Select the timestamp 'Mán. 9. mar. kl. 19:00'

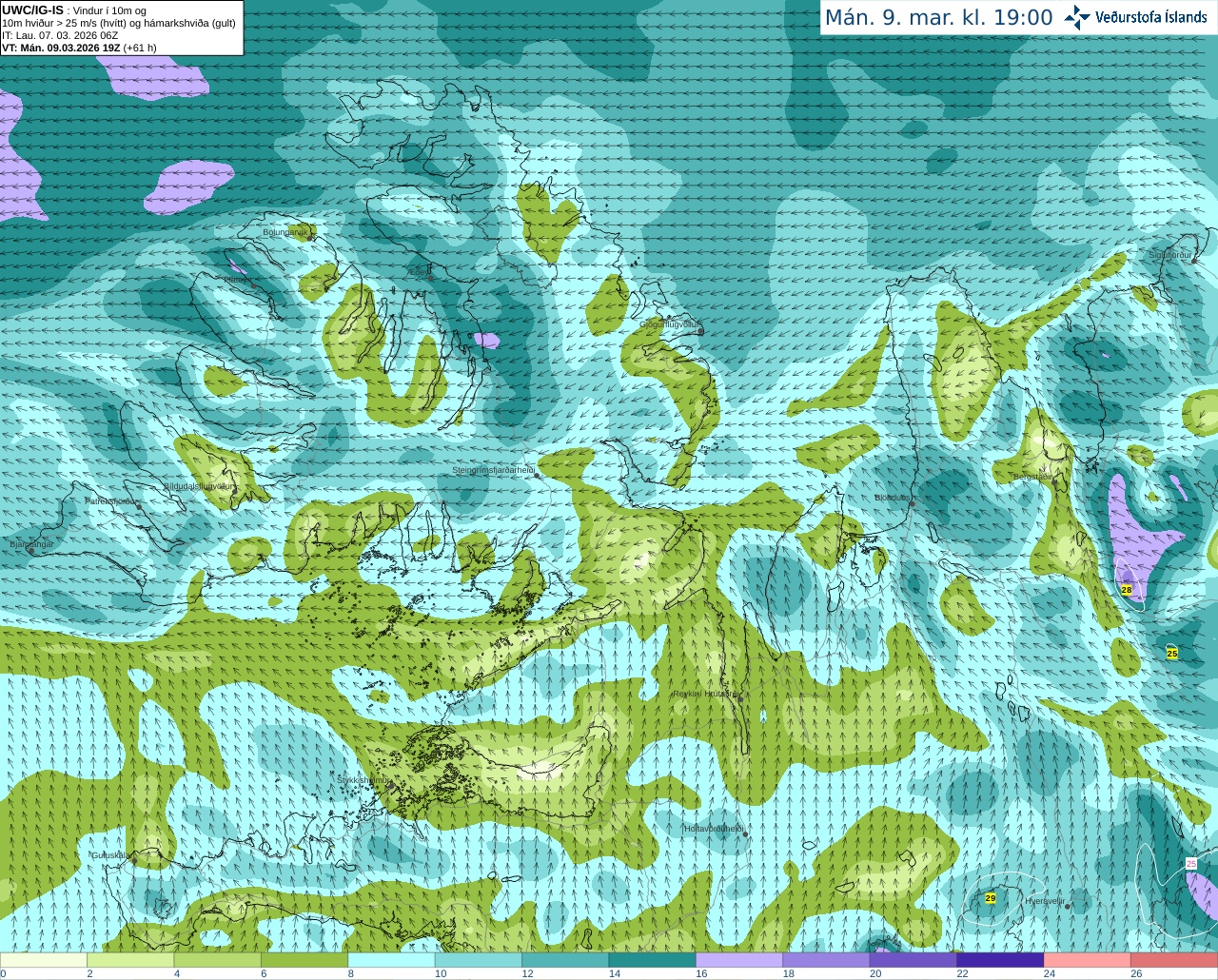938,18
